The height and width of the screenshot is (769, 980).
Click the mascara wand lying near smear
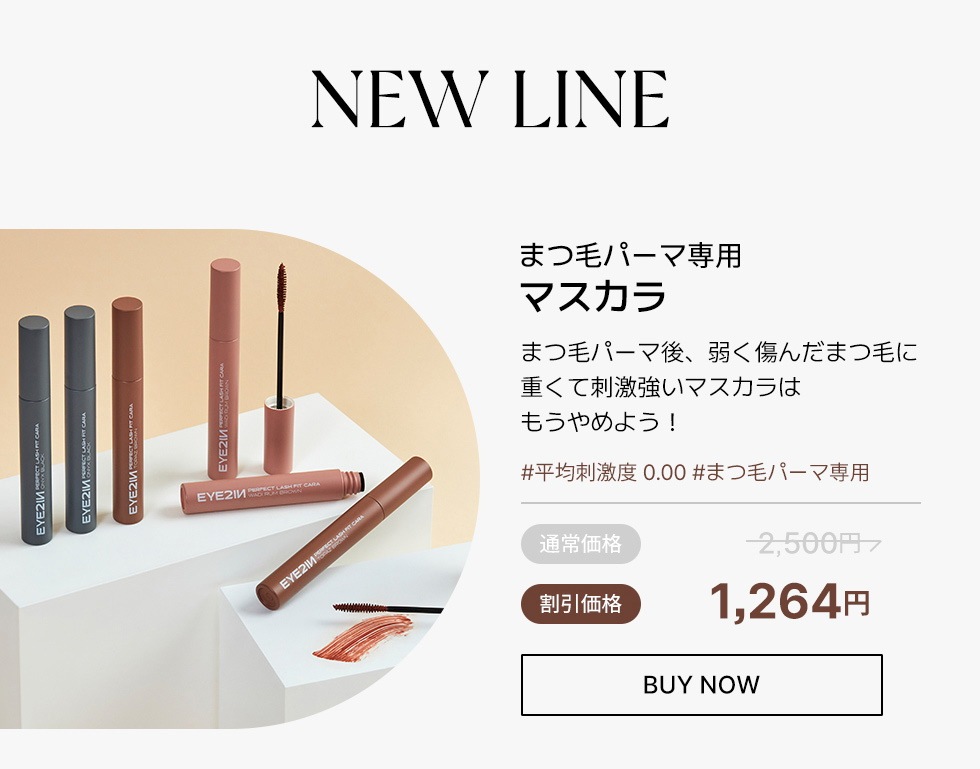[388, 607]
